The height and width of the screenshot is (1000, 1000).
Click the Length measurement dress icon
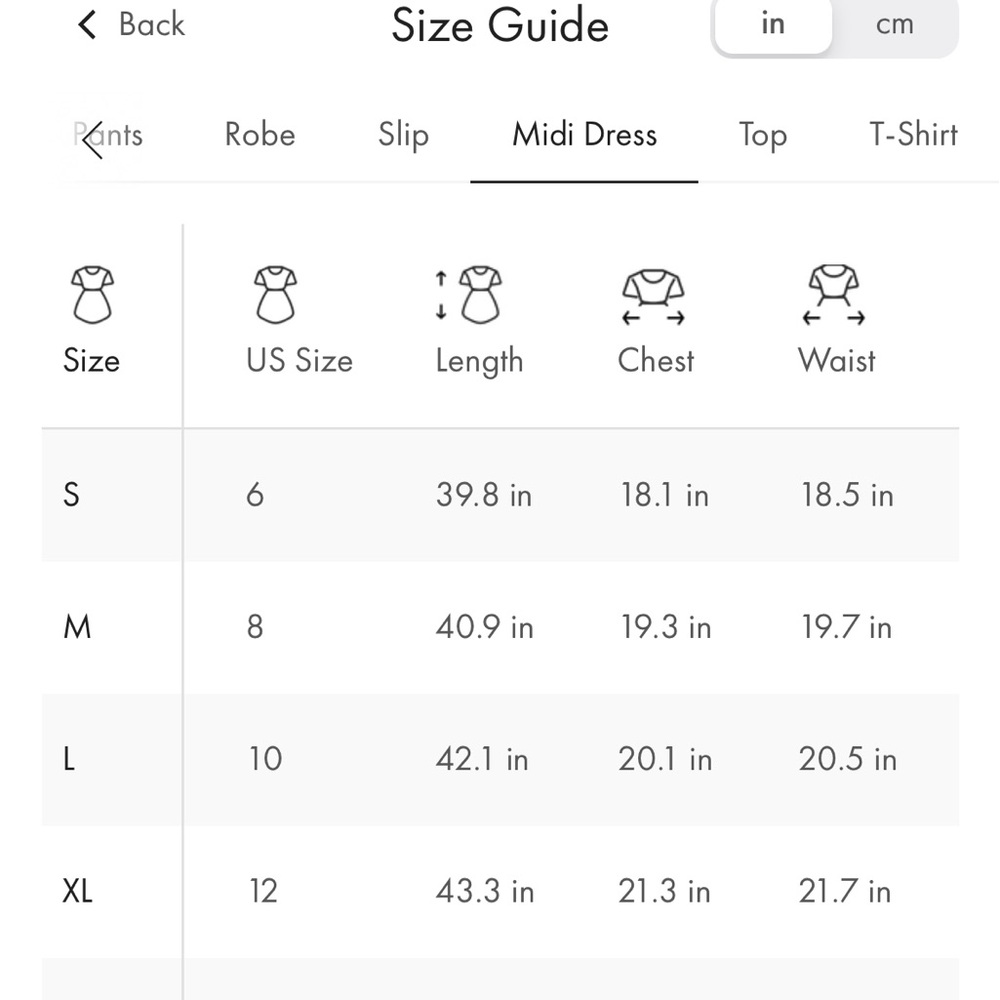click(469, 295)
